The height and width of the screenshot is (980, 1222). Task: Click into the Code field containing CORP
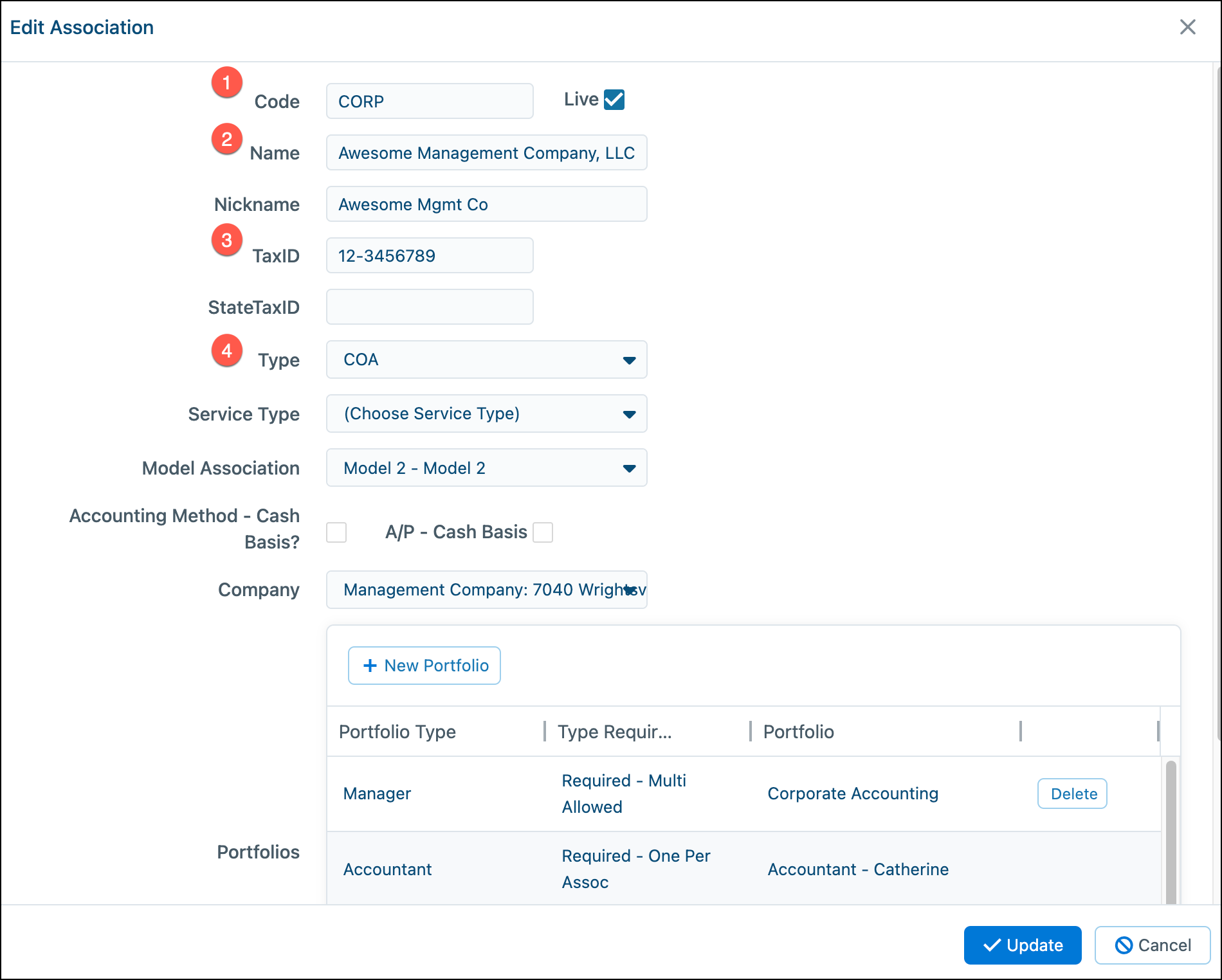click(430, 101)
